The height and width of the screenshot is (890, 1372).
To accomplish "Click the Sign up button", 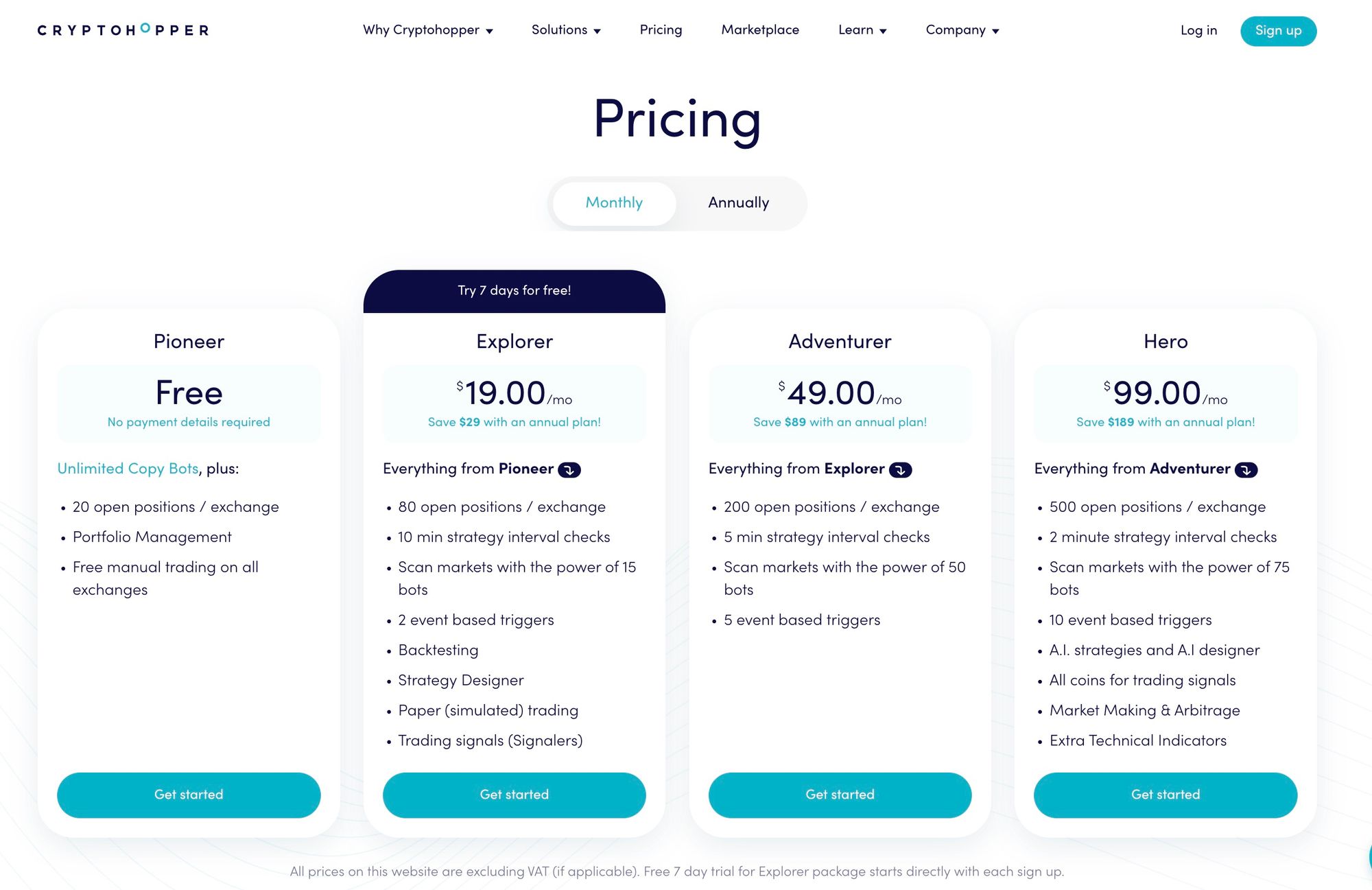I will point(1277,30).
